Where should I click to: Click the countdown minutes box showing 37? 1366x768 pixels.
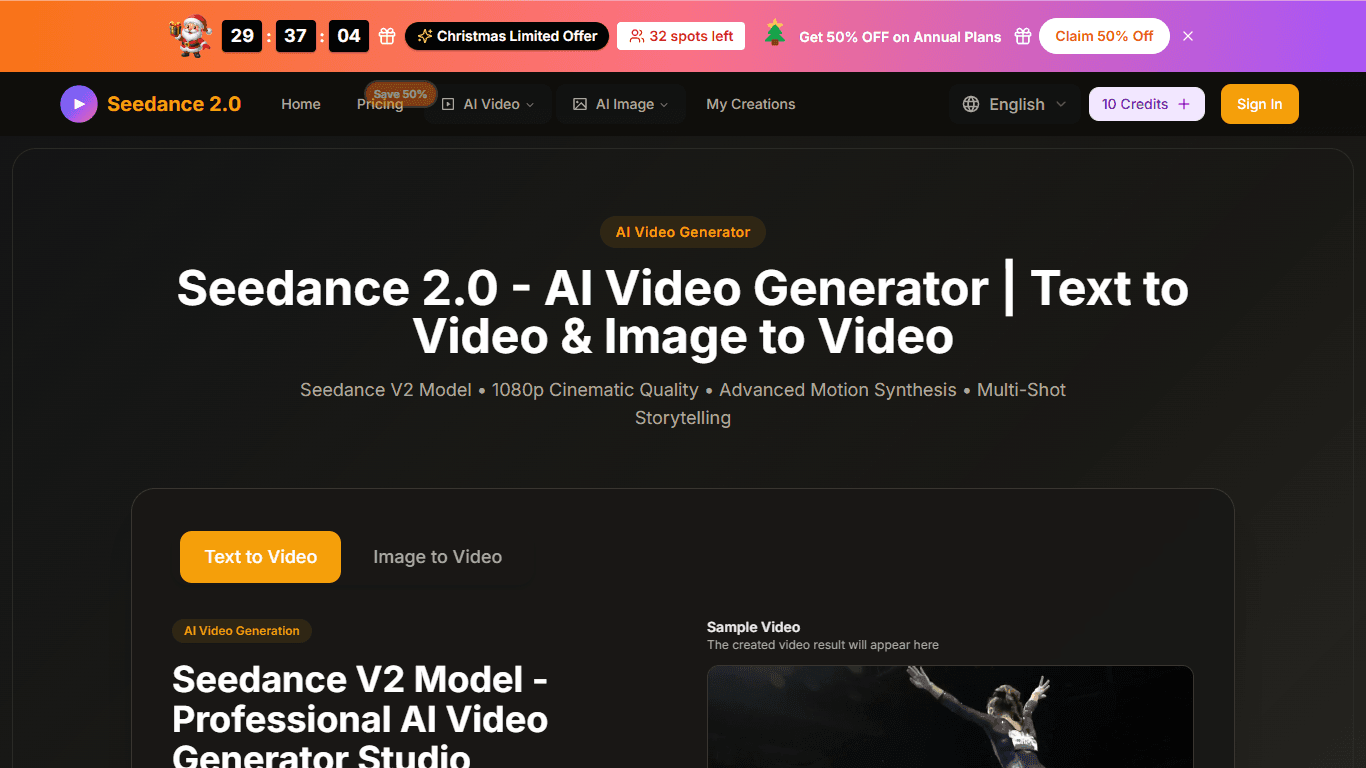click(295, 36)
